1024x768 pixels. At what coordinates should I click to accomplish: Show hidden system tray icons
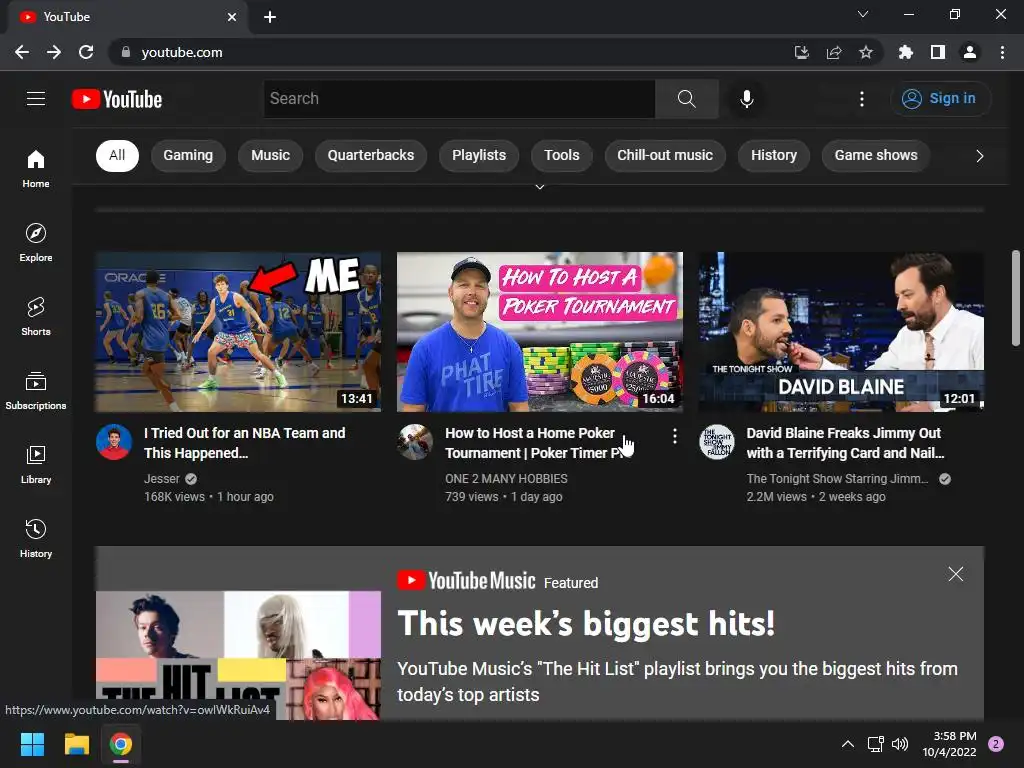coord(847,744)
